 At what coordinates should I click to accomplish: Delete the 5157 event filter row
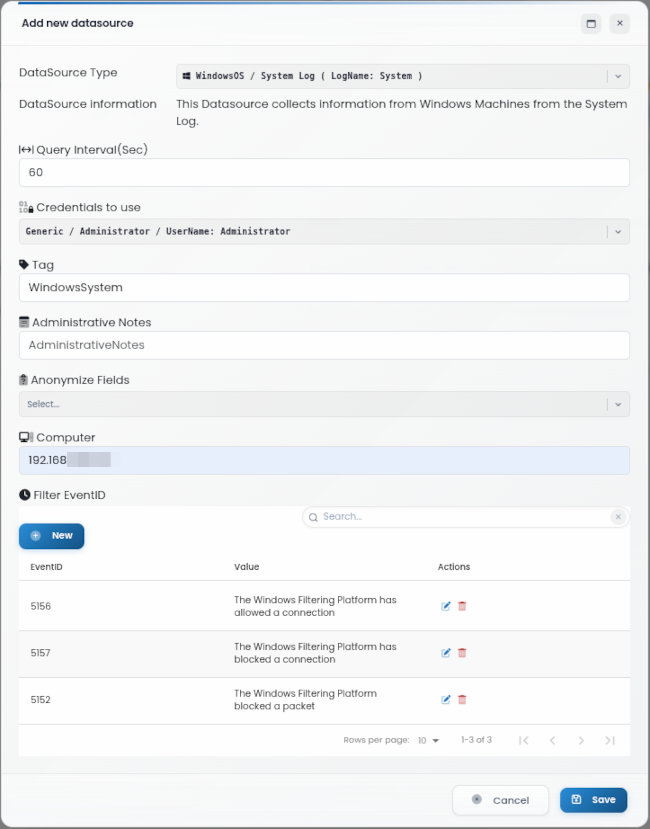462,653
